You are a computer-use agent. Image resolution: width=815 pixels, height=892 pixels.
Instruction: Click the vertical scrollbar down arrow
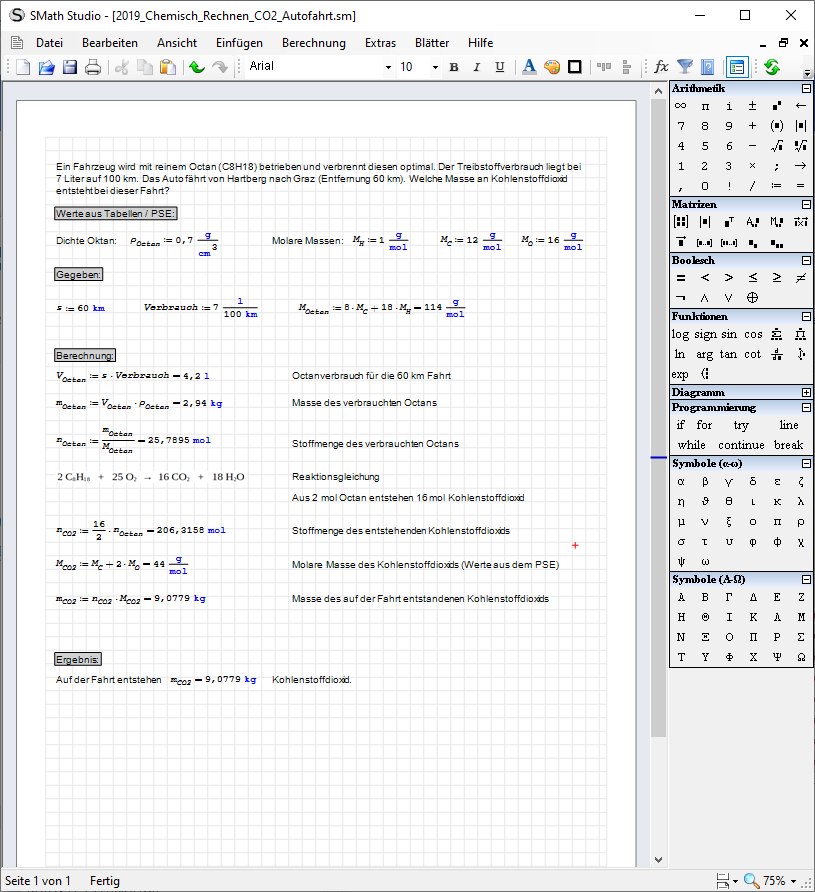coord(659,860)
